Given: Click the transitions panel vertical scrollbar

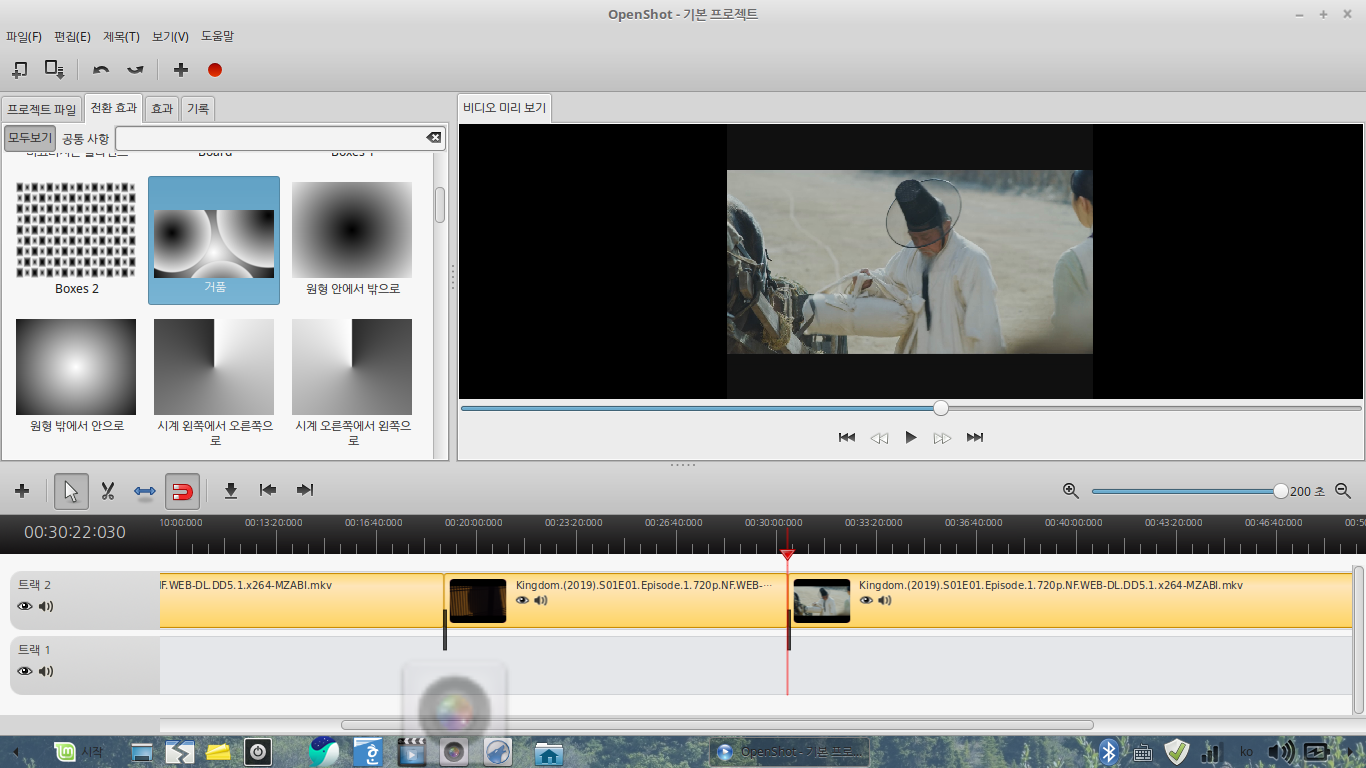Looking at the screenshot, I should pyautogui.click(x=440, y=205).
